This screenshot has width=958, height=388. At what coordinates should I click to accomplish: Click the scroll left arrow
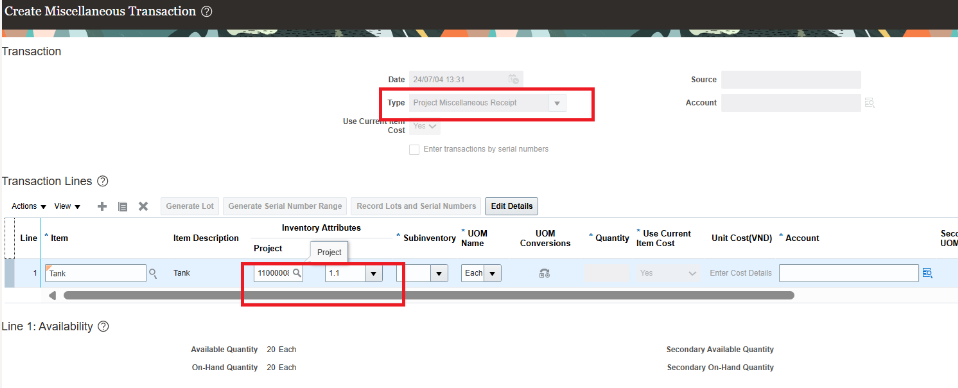53,295
